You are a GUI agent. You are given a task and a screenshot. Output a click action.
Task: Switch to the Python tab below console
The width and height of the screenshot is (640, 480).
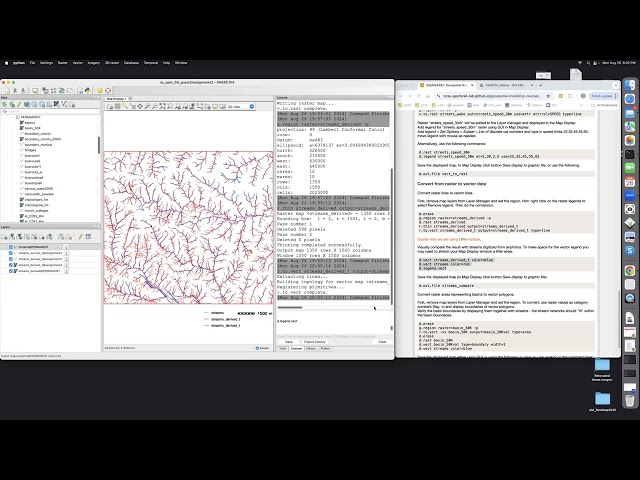(325, 349)
